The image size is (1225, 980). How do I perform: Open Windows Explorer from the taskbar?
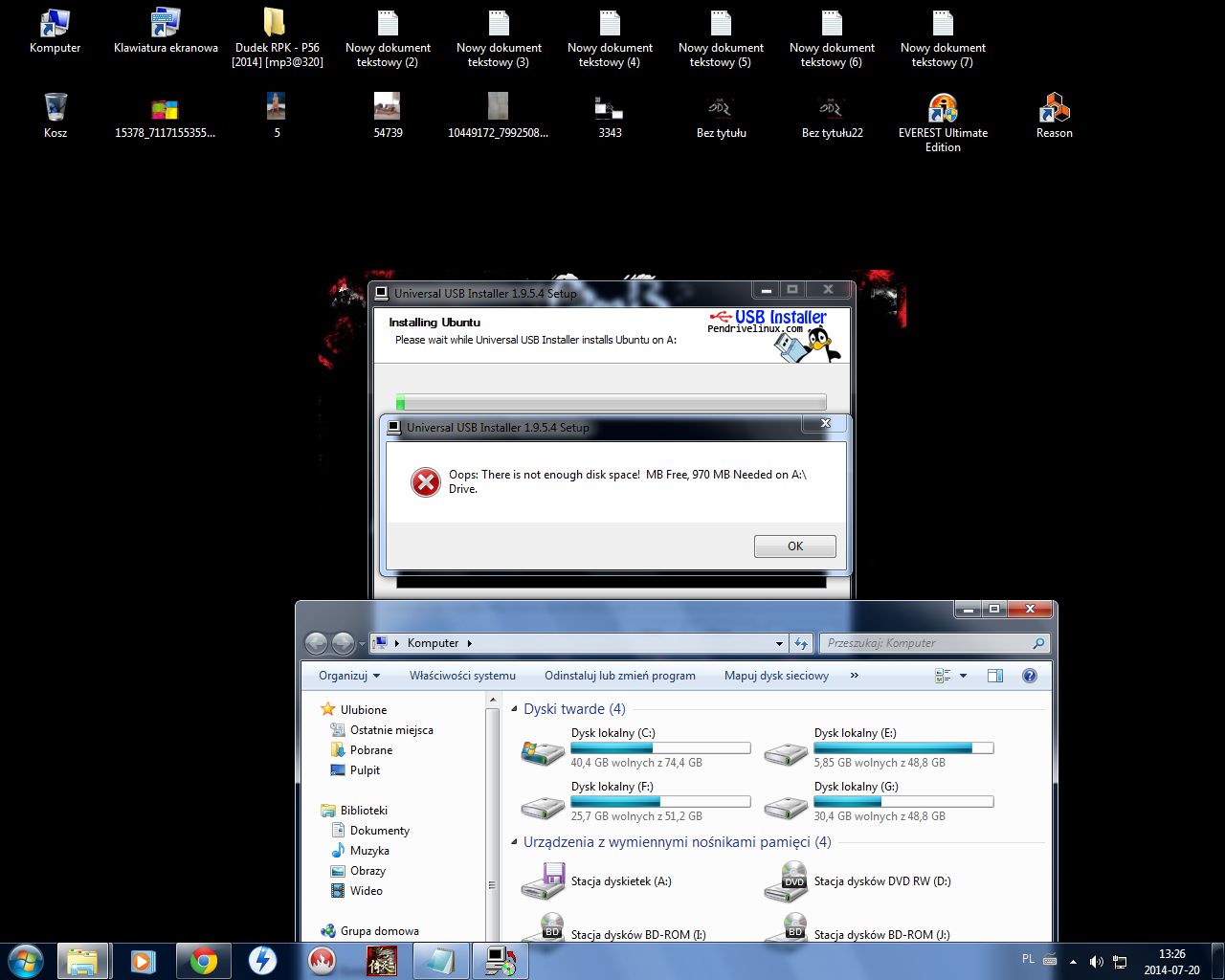pyautogui.click(x=82, y=961)
